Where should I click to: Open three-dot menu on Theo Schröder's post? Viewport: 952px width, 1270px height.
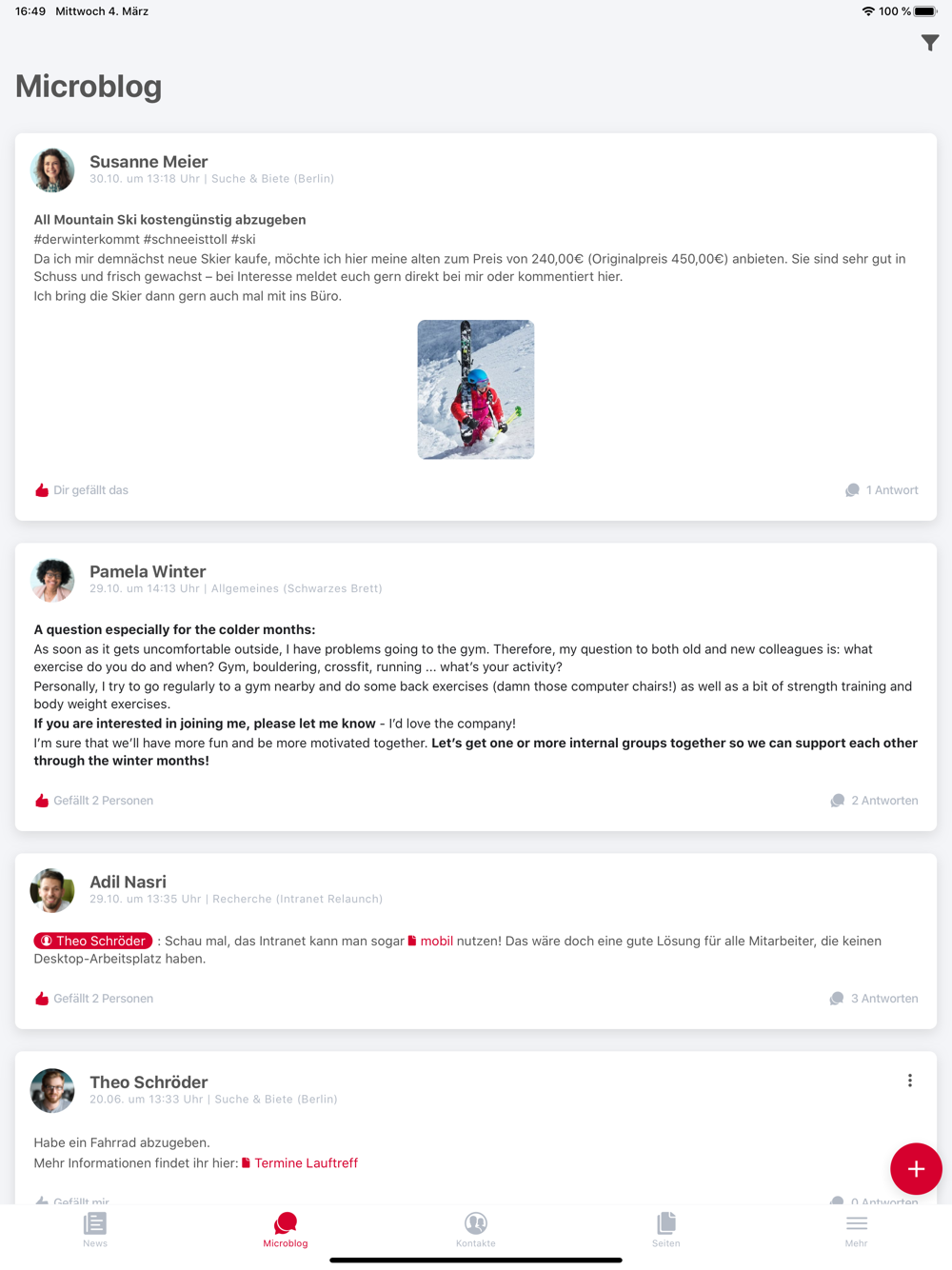tap(910, 1081)
